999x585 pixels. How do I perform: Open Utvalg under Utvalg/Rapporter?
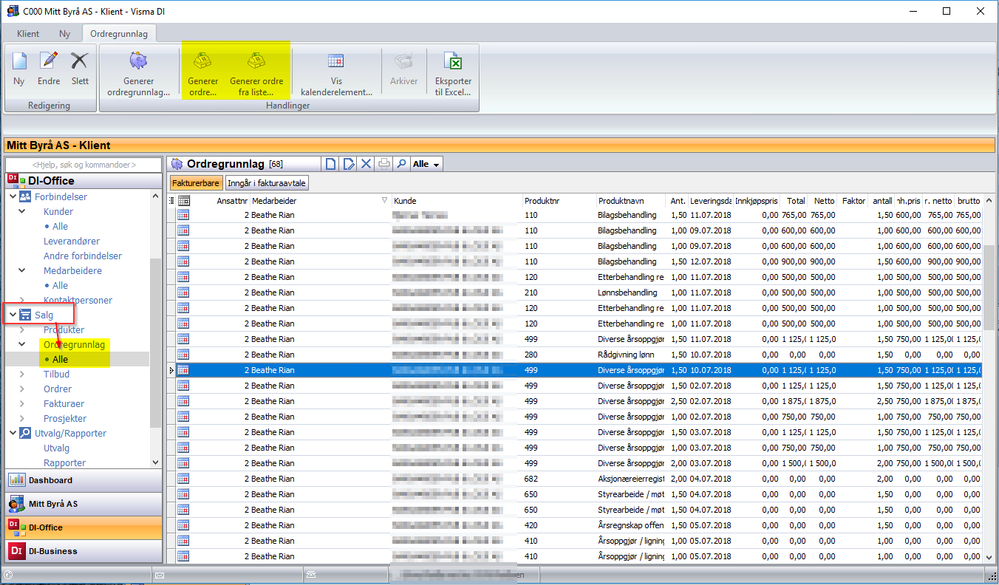[56, 448]
